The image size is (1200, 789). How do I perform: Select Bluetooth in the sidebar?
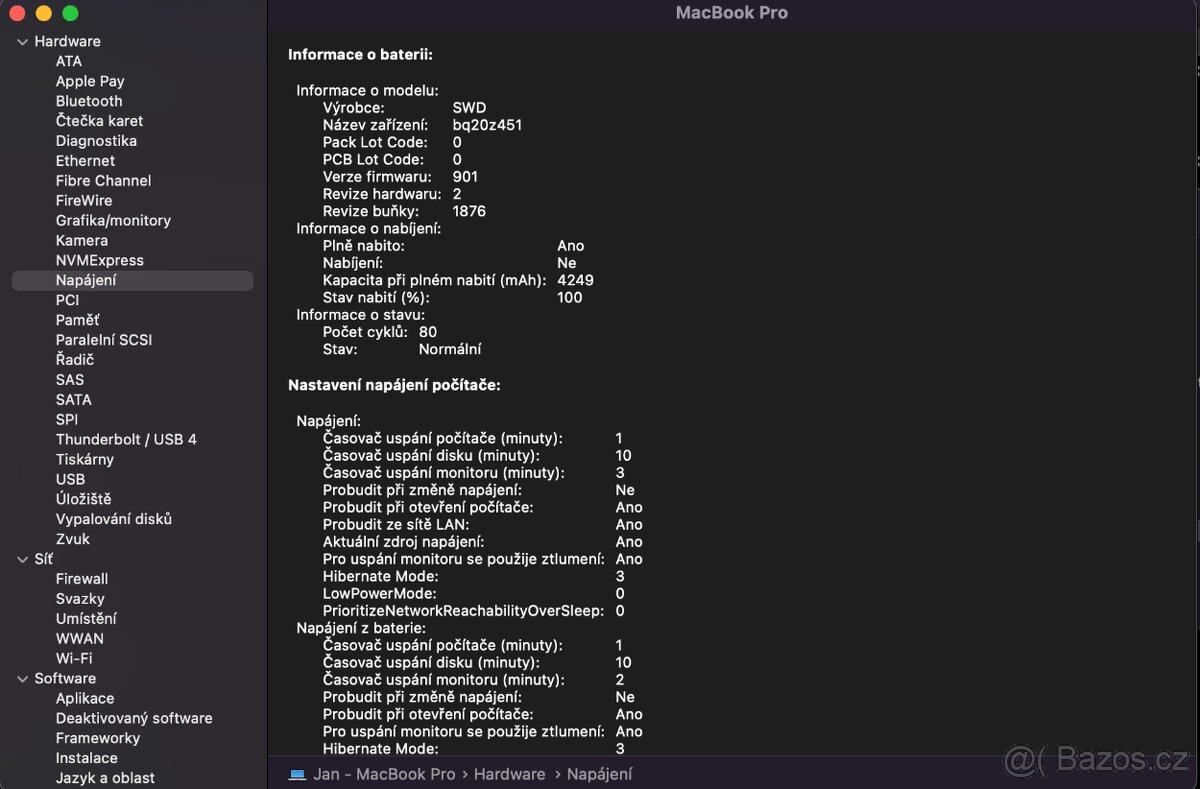(89, 101)
